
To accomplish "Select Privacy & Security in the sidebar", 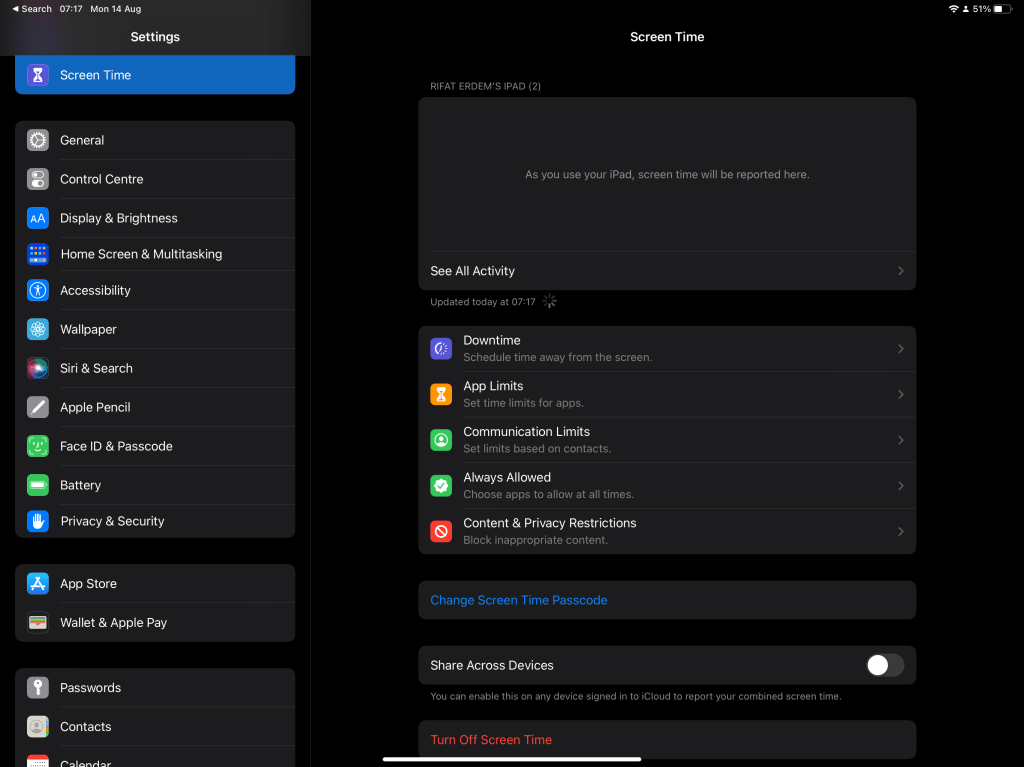I will (x=155, y=521).
